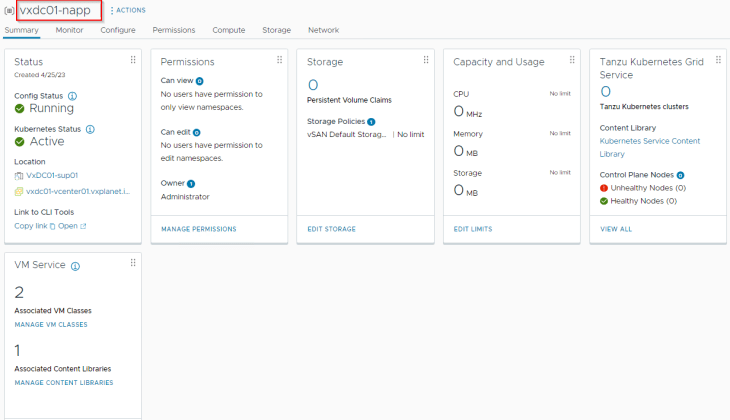Click the Memory No limit label
The image size is (730, 420).
560,133
